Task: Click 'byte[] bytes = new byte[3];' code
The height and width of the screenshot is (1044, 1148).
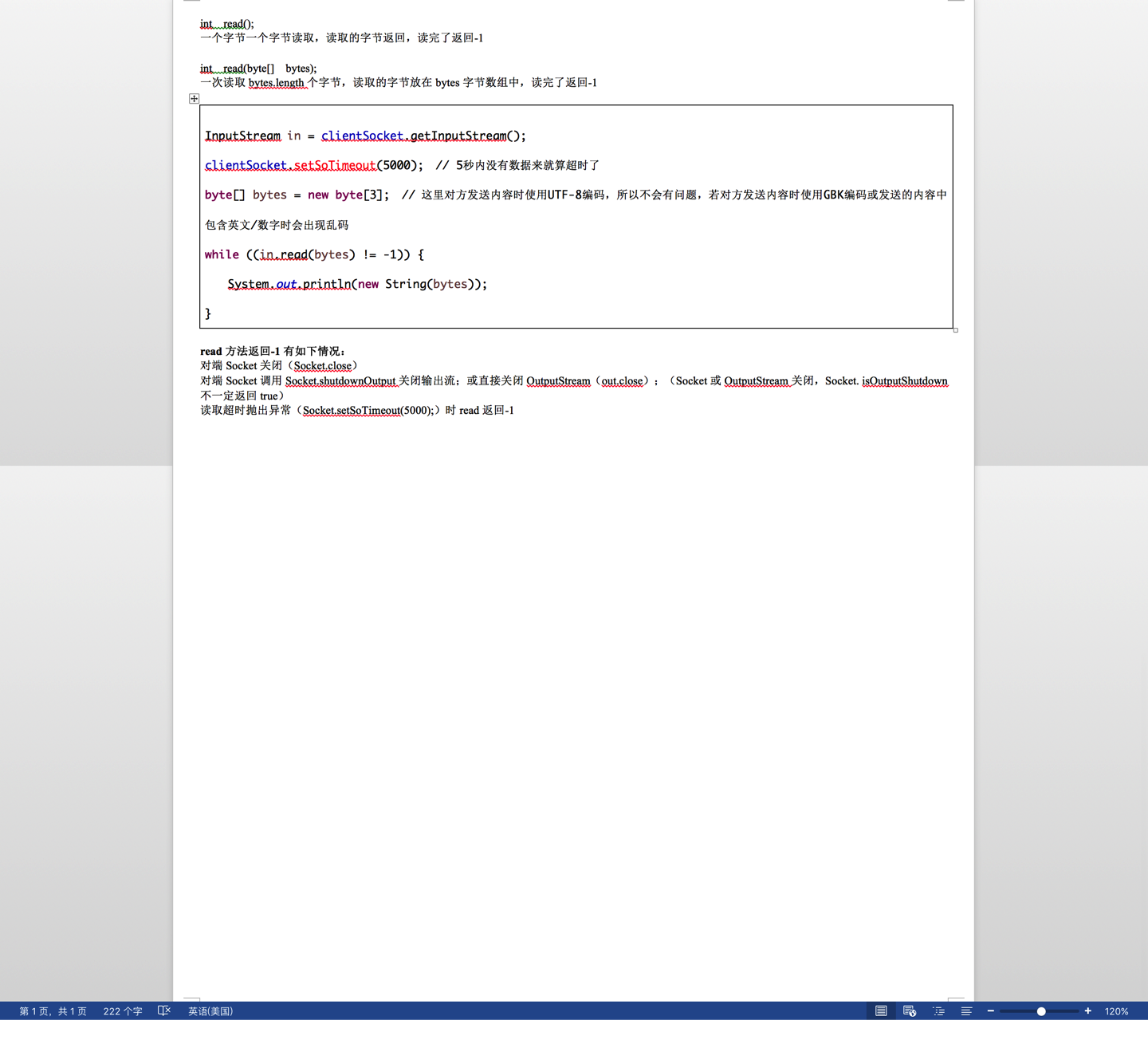Action: (x=297, y=195)
